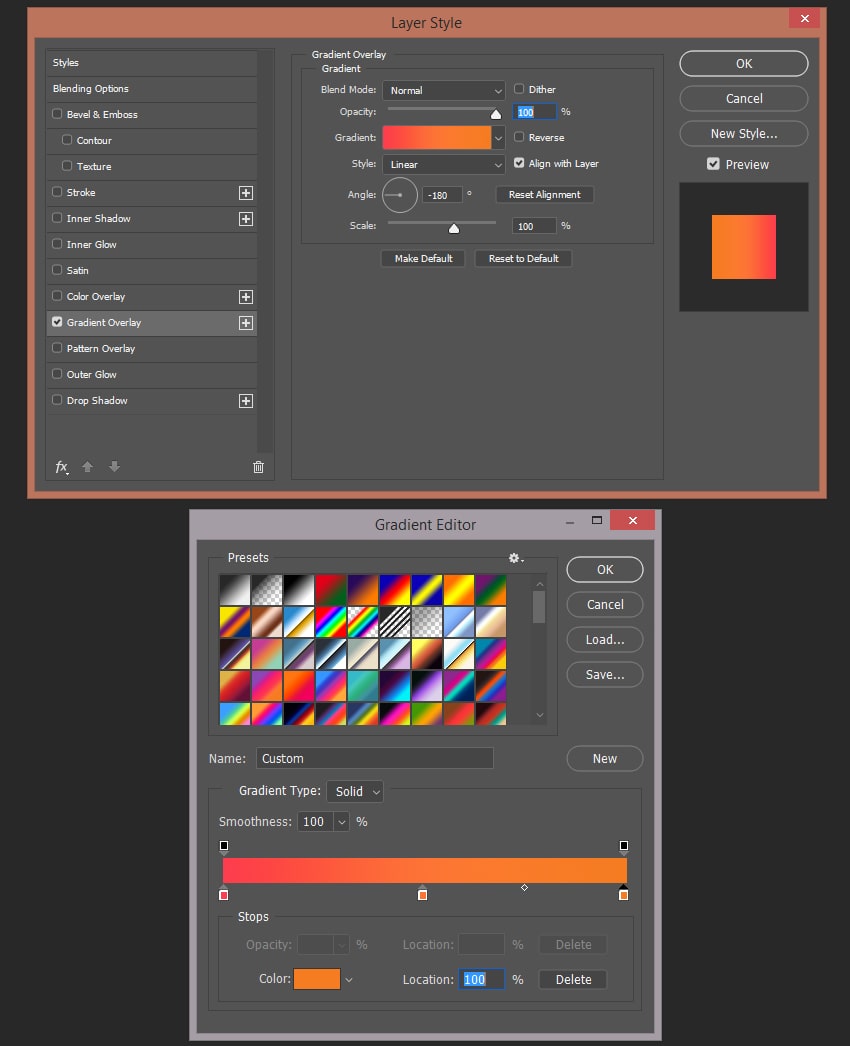Click the angle dial control
Viewport: 850px width, 1046px height.
tap(400, 195)
